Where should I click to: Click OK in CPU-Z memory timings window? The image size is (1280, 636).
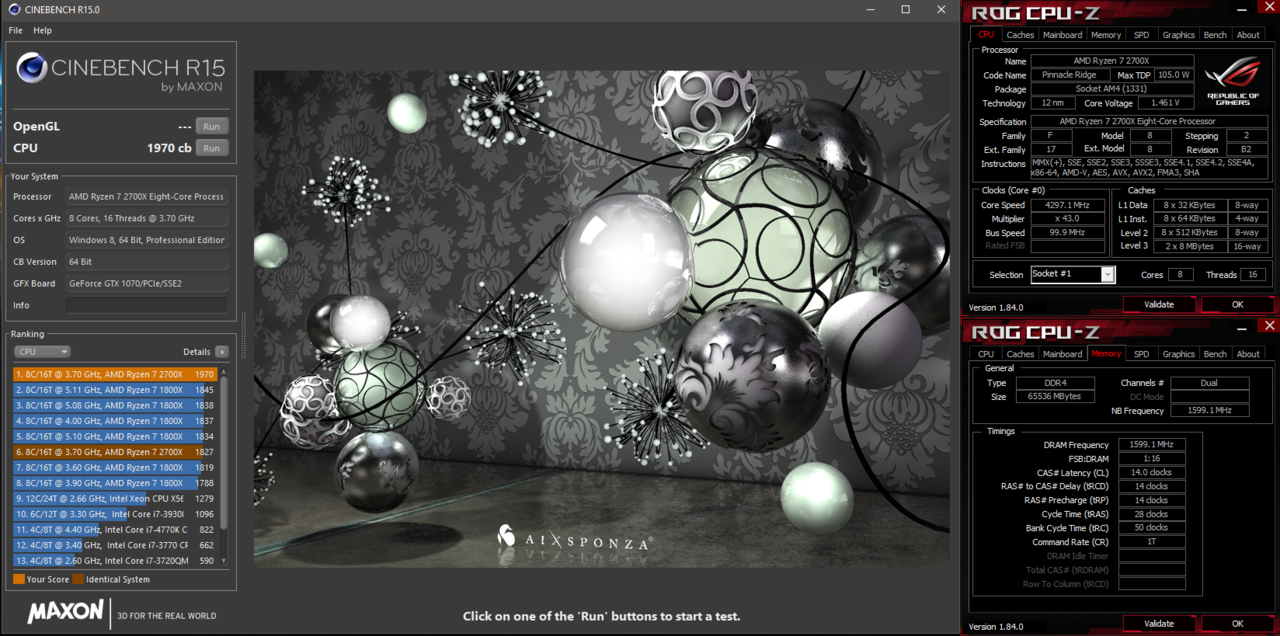(x=1237, y=623)
